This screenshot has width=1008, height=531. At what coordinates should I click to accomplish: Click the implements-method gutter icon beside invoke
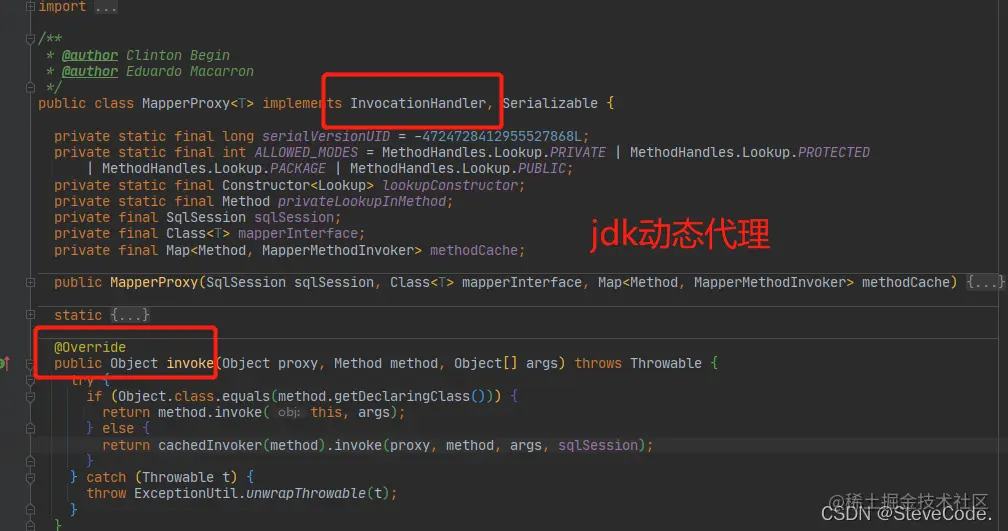[4, 364]
